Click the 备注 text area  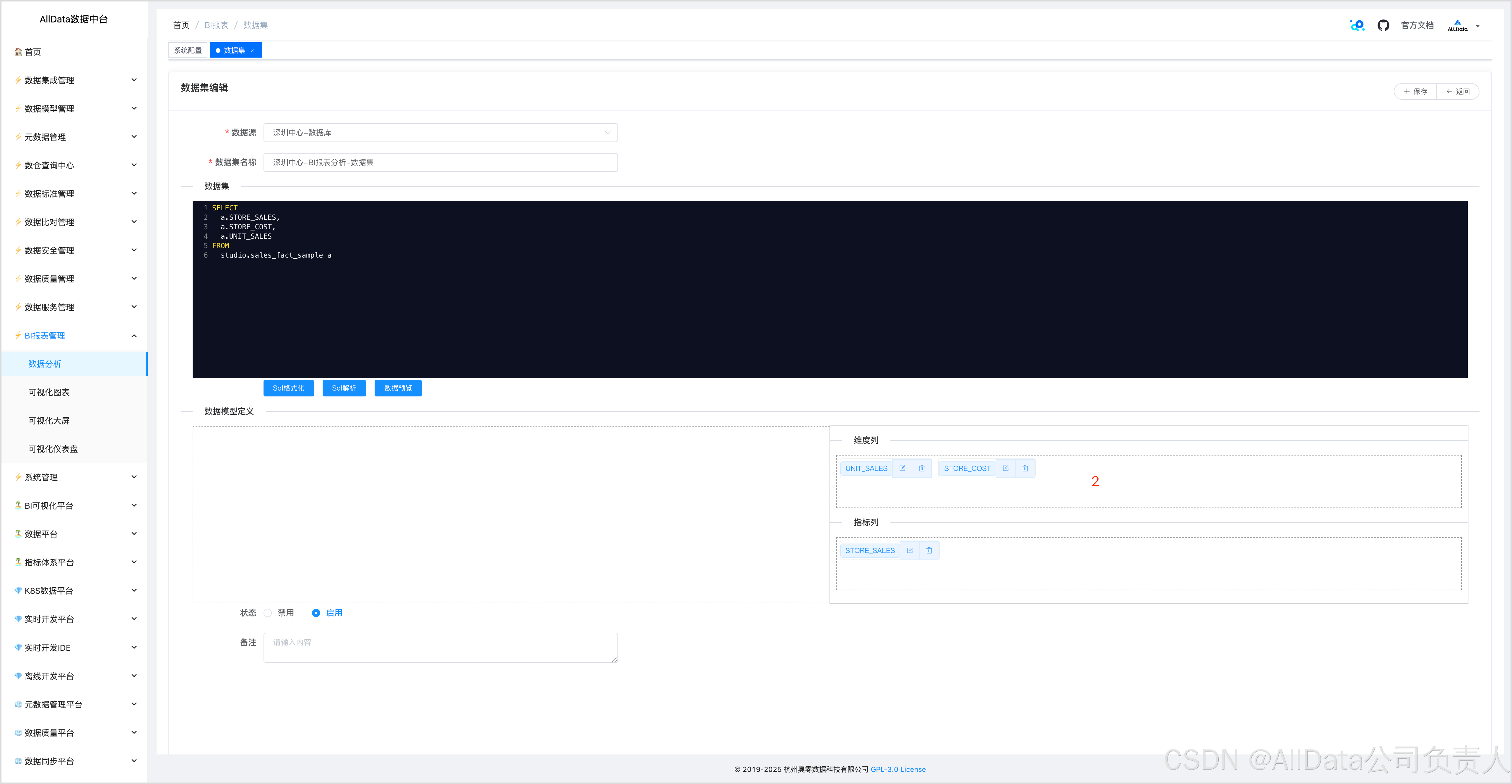tap(440, 647)
